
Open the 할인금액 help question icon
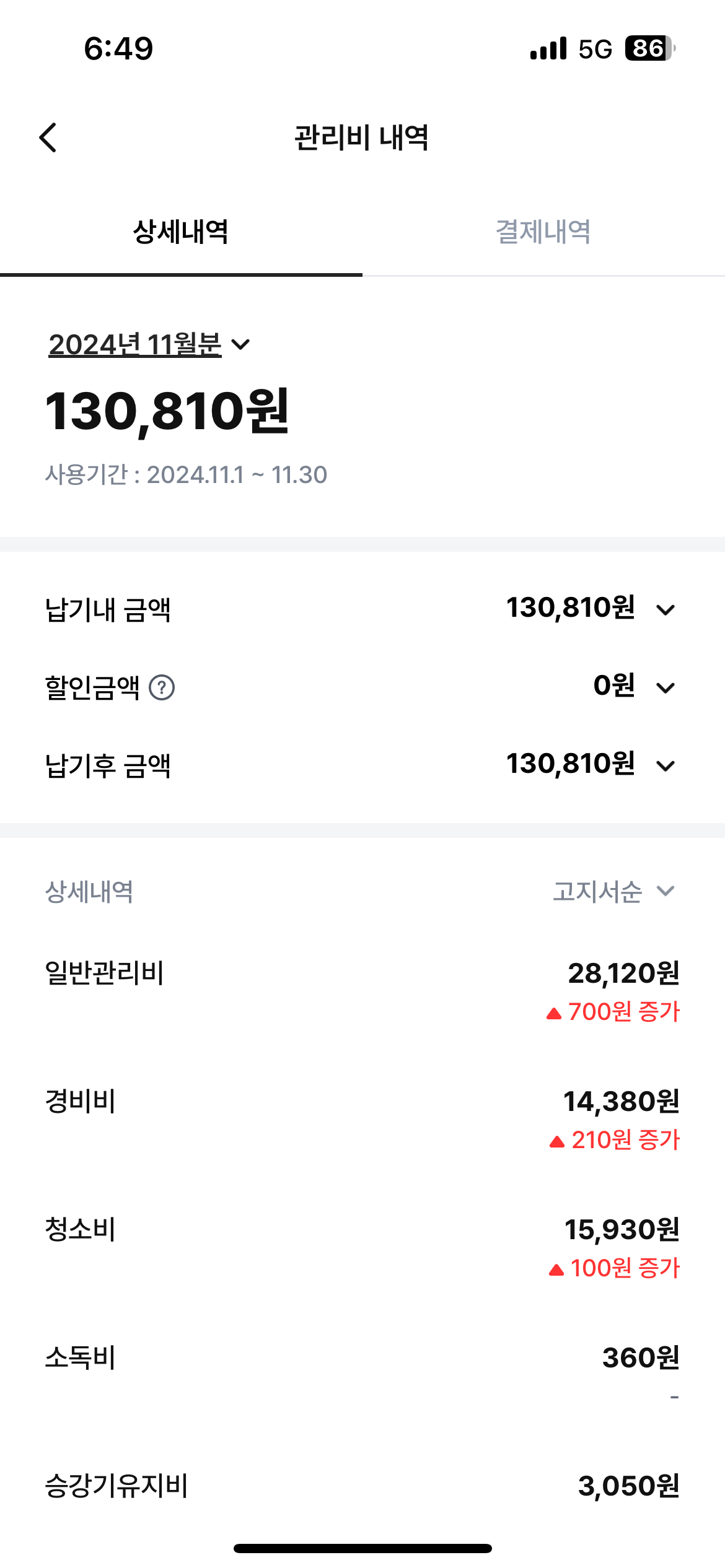coord(162,687)
